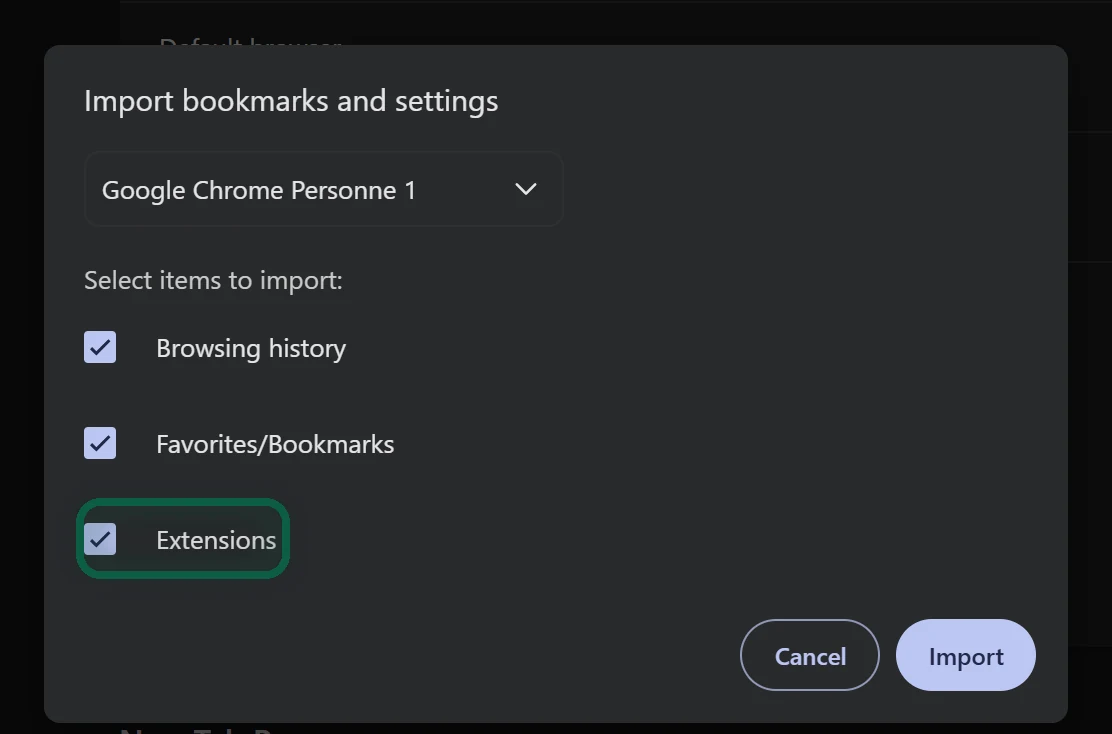Toggle the Extensions checkbox
This screenshot has width=1112, height=734.
[100, 539]
